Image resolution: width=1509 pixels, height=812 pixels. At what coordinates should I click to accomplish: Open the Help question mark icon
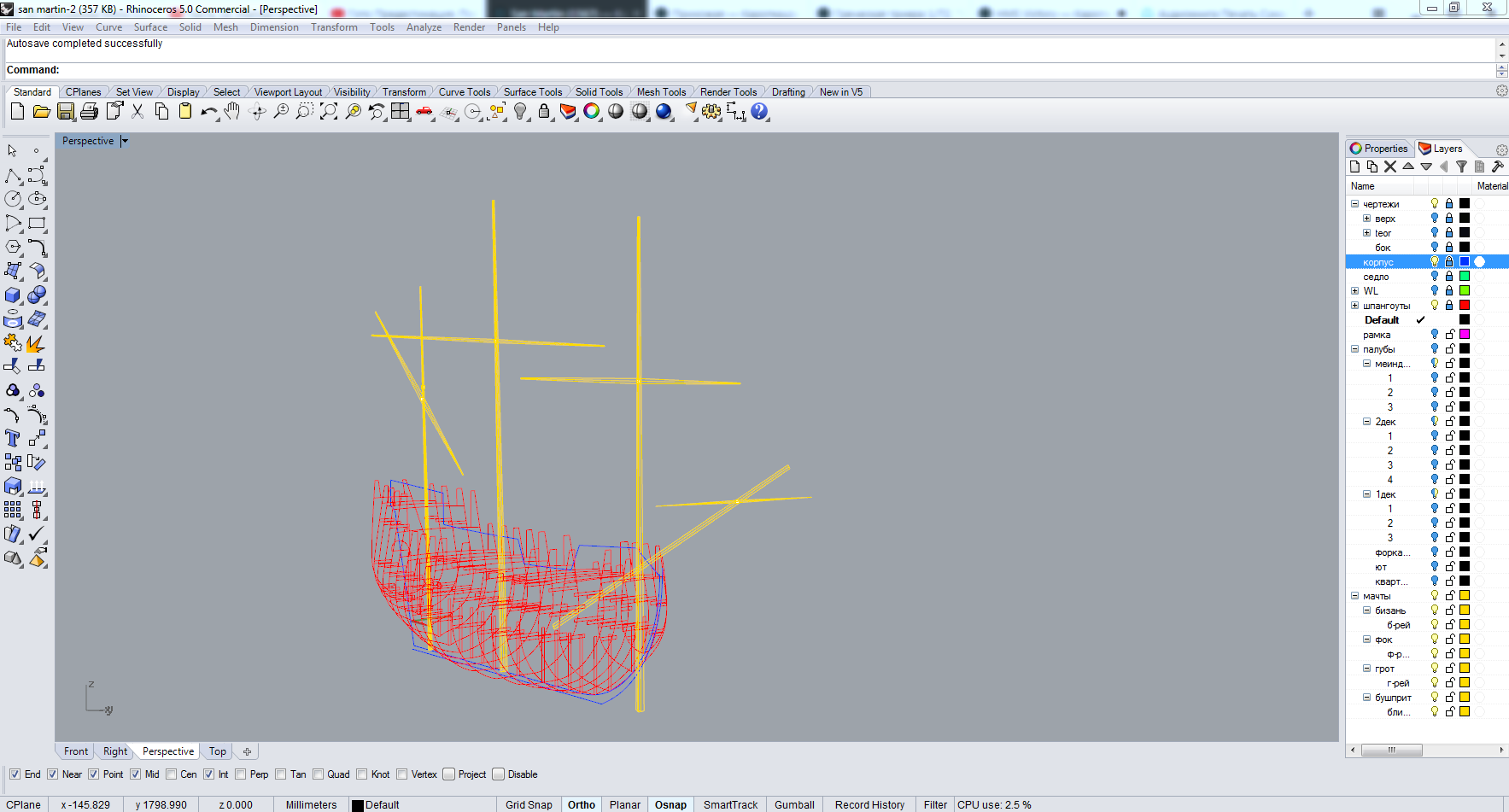(x=759, y=112)
